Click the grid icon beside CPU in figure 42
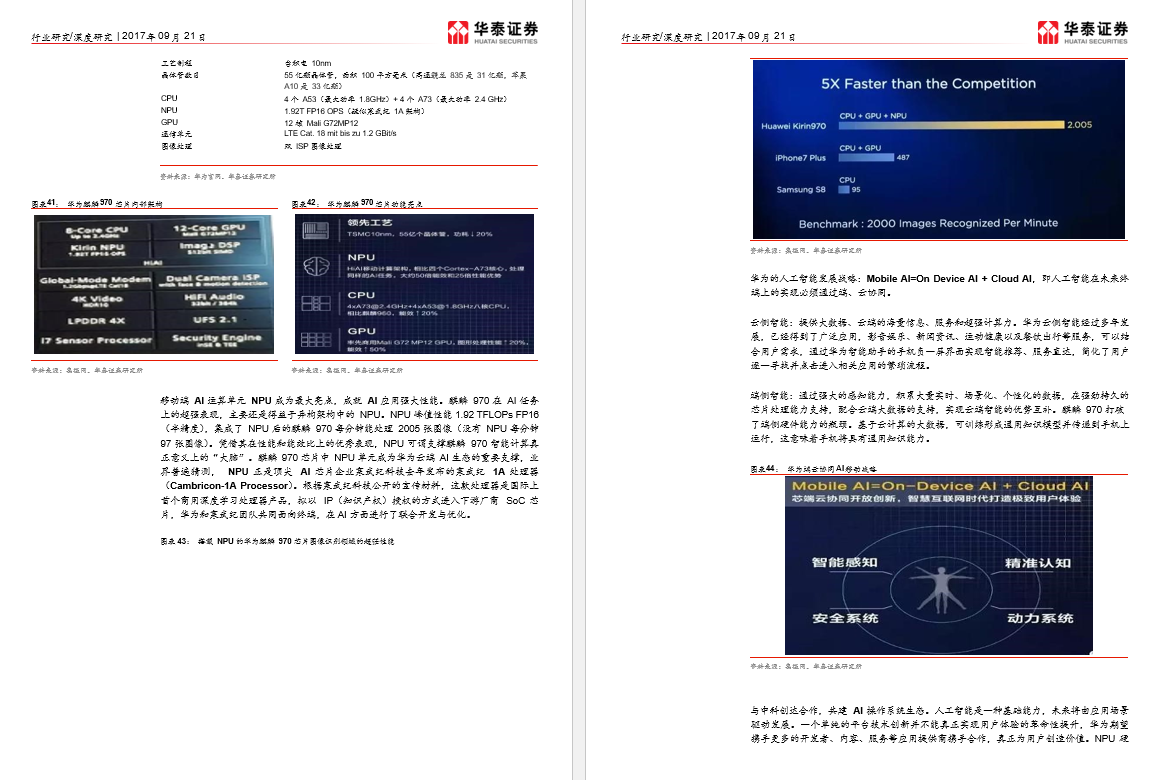The width and height of the screenshot is (1159, 780). [x=316, y=303]
